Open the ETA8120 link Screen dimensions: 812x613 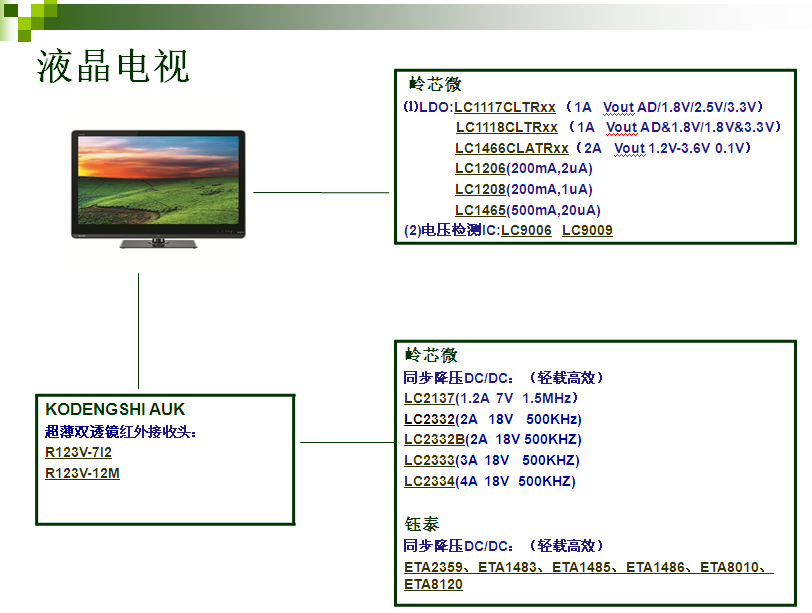click(433, 585)
